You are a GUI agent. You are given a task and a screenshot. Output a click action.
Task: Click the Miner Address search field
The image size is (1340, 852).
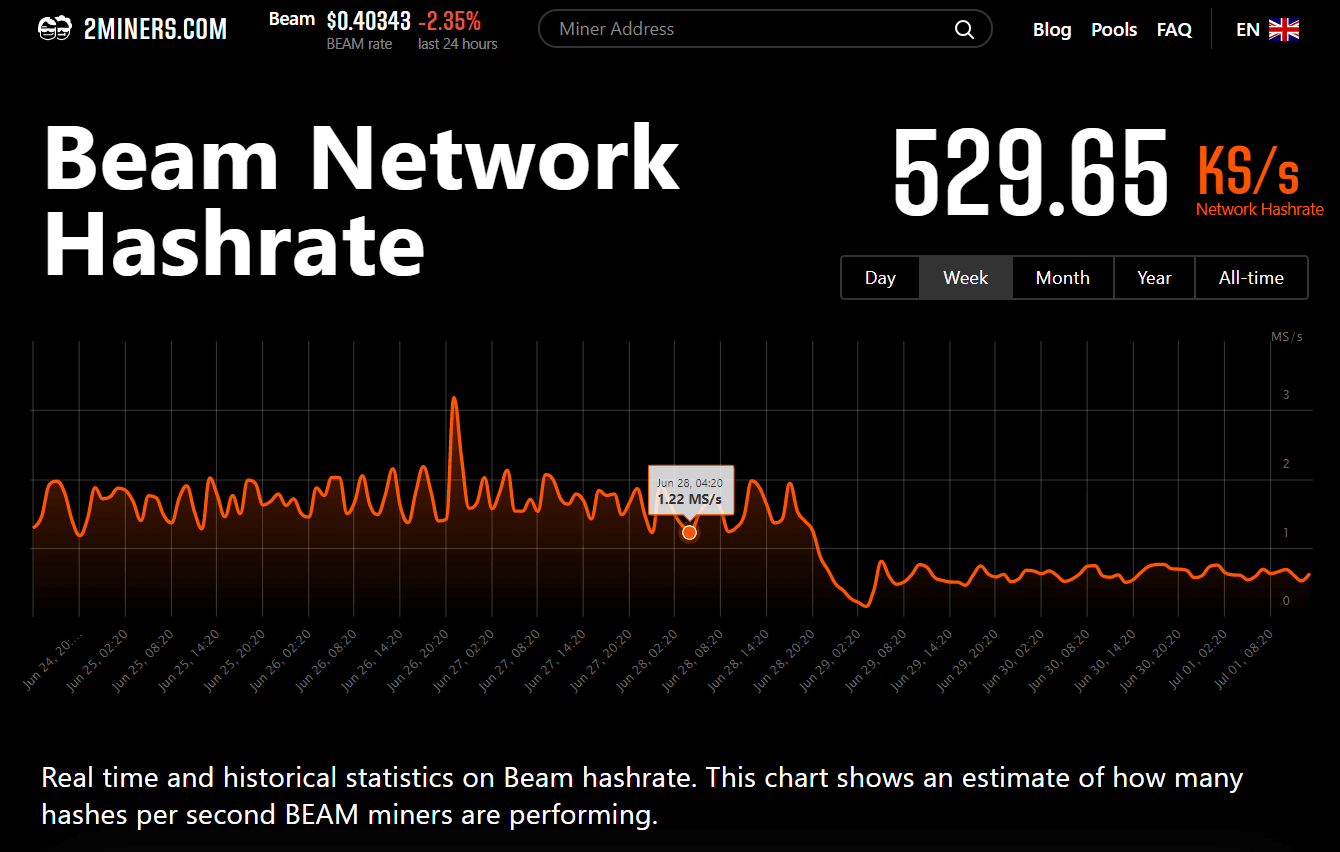pyautogui.click(x=740, y=29)
